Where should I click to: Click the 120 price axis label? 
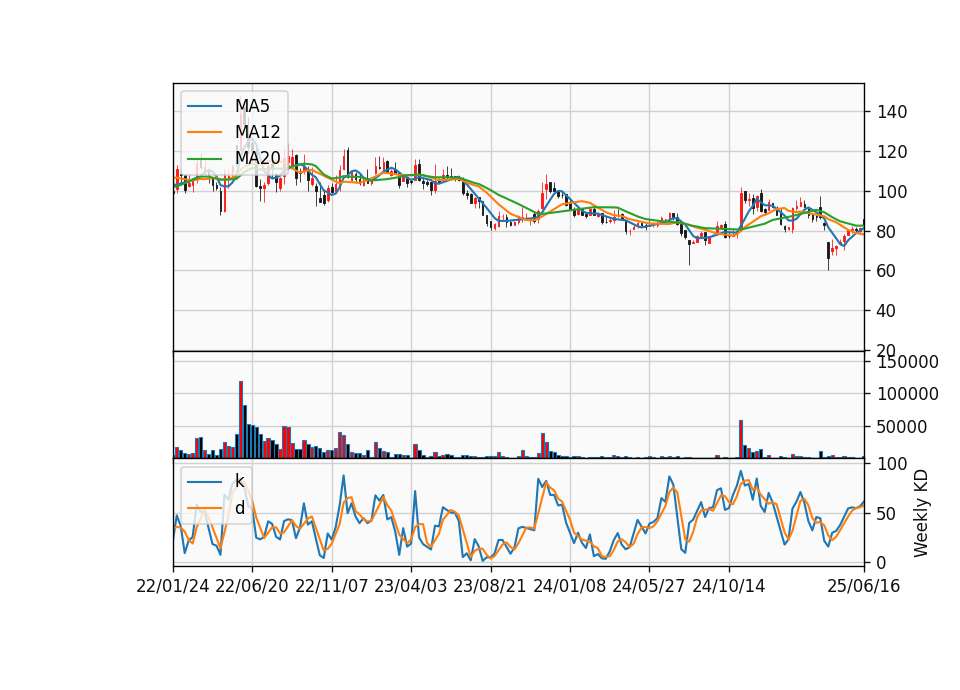point(892,152)
